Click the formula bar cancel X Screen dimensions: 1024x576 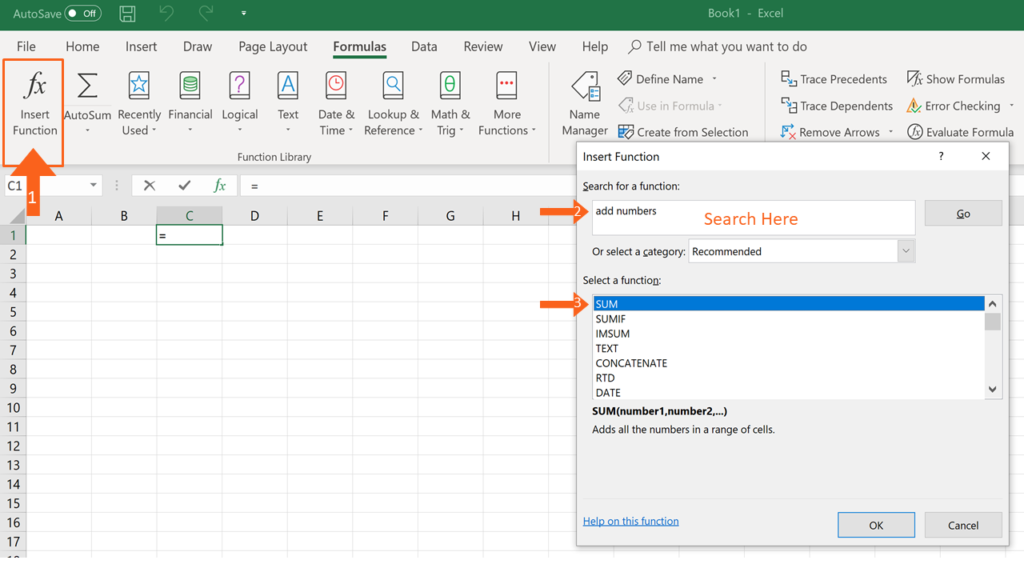[150, 185]
